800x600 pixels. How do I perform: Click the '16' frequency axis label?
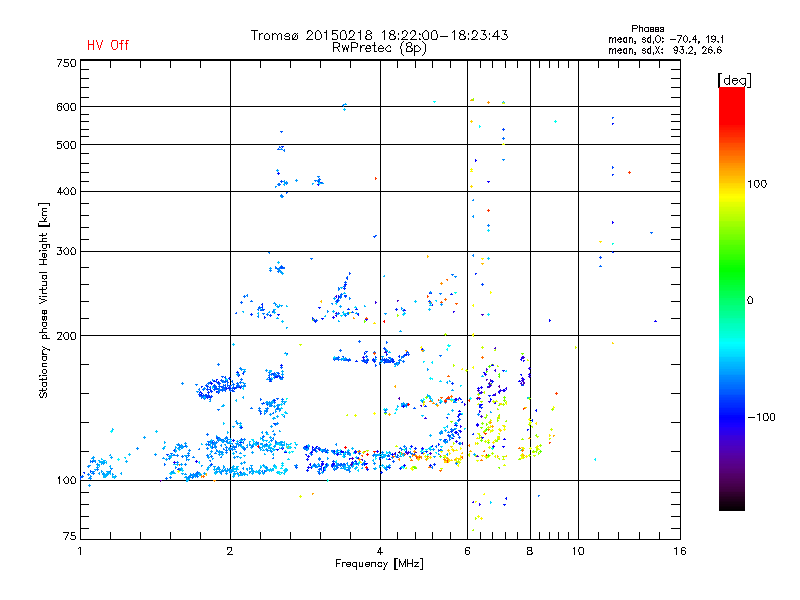[680, 551]
